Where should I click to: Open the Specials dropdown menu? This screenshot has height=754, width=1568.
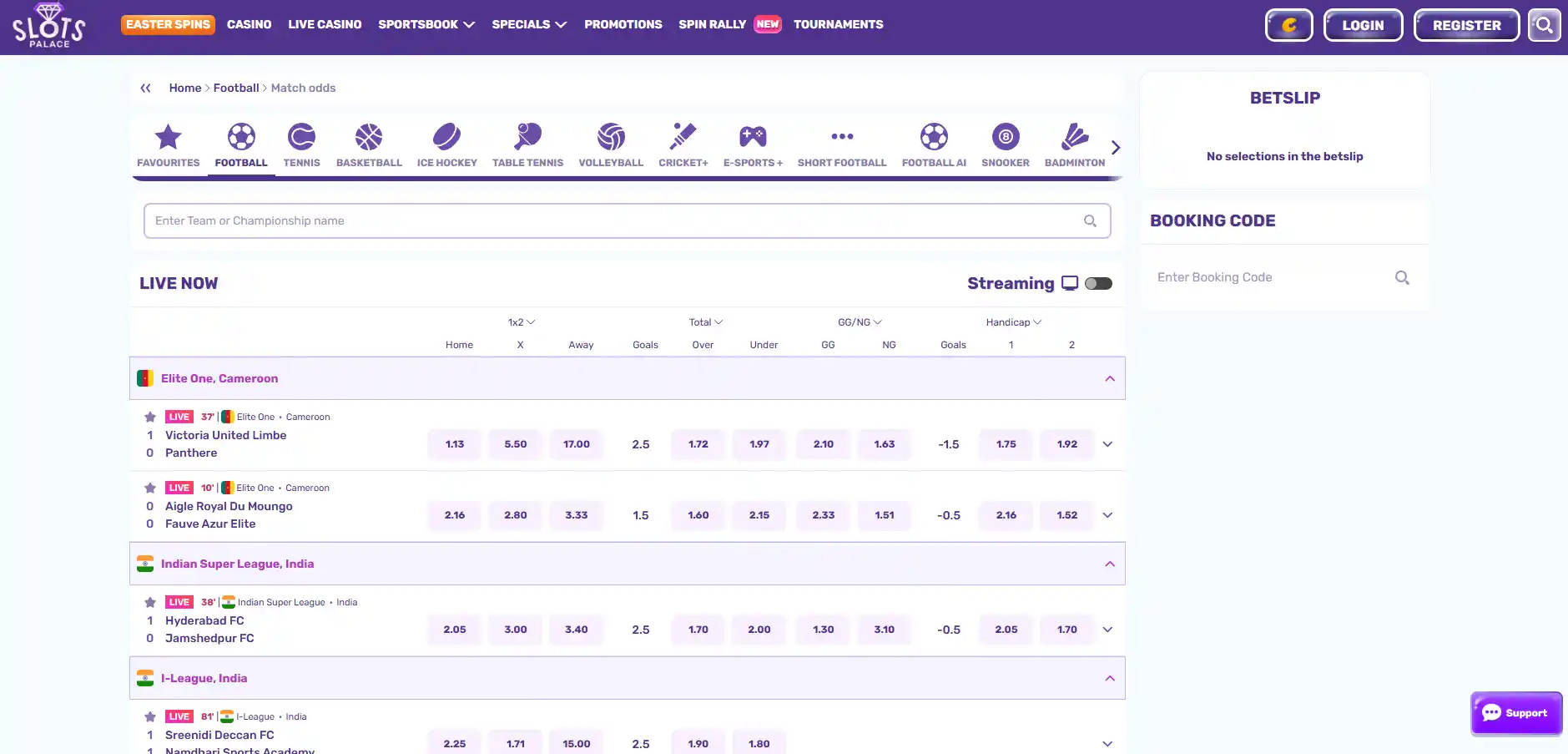click(529, 24)
